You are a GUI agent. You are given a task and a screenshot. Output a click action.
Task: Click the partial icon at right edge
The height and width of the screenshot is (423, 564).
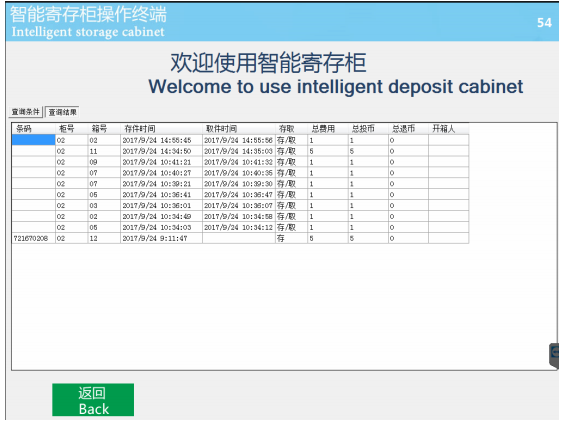coord(554,355)
